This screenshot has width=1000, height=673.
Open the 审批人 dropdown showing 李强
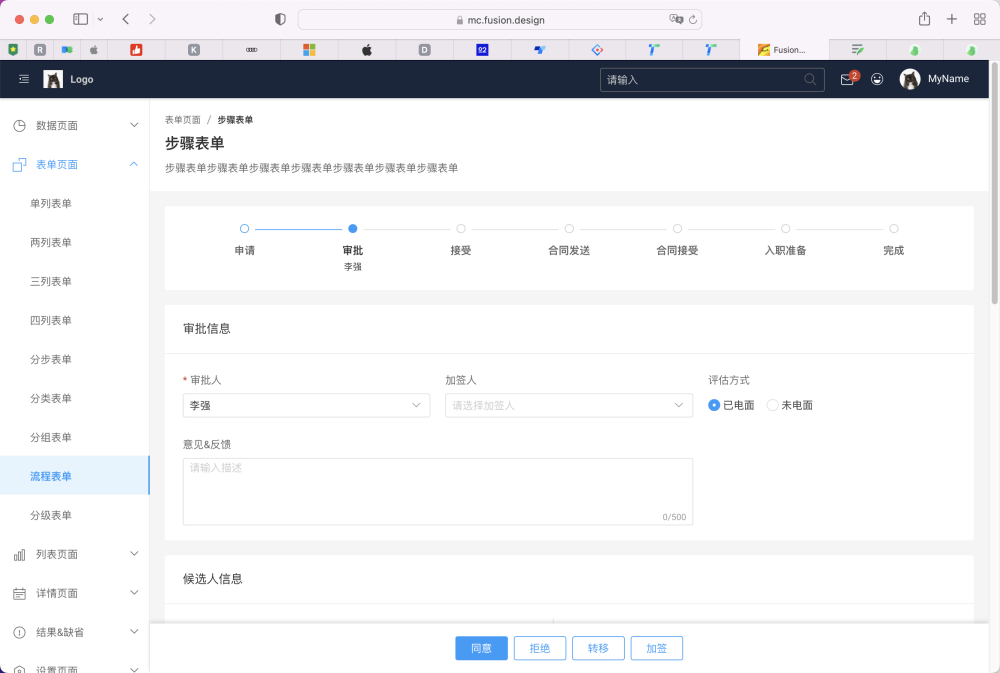point(305,405)
